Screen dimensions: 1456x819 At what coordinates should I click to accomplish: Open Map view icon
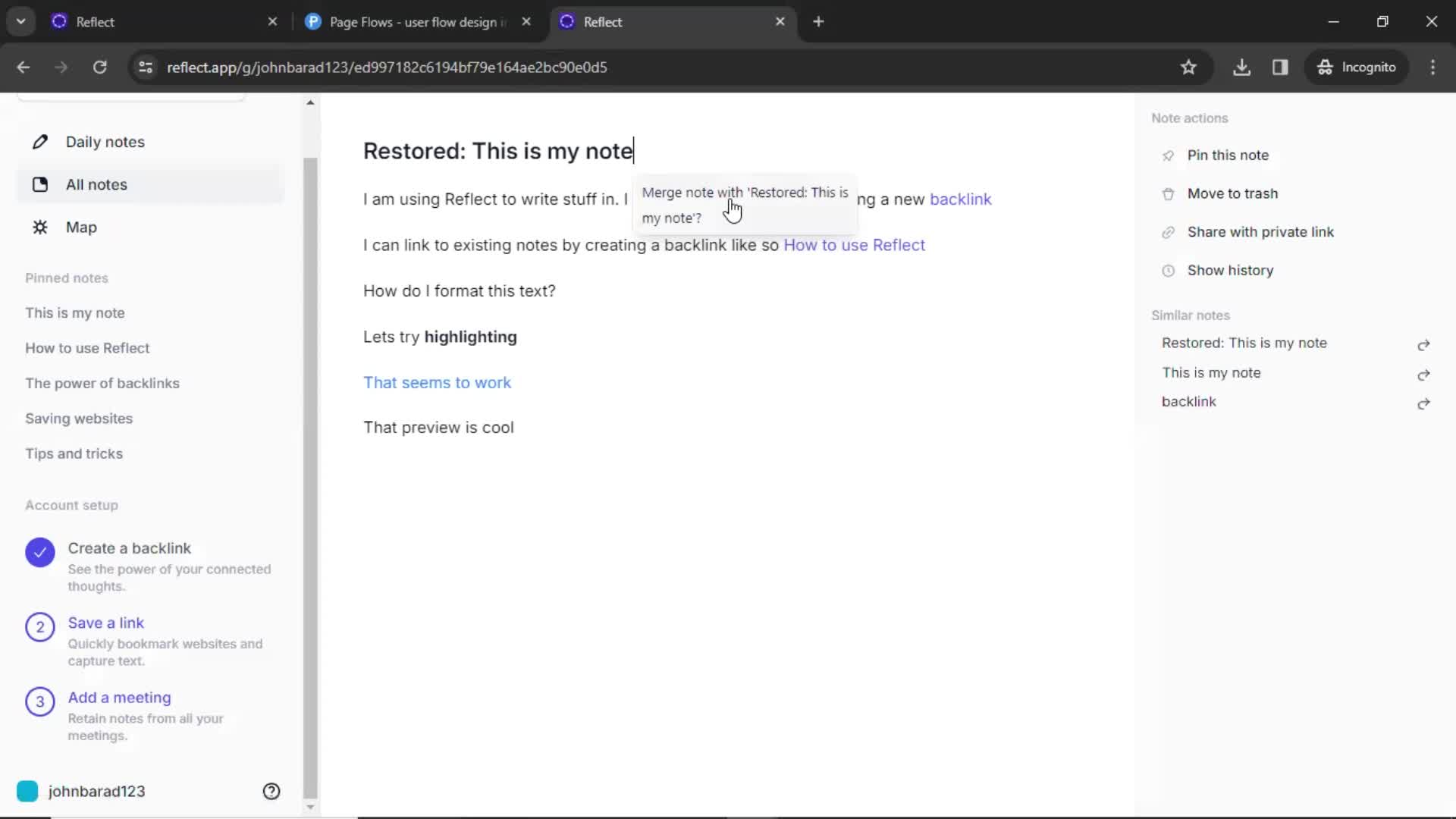(40, 227)
